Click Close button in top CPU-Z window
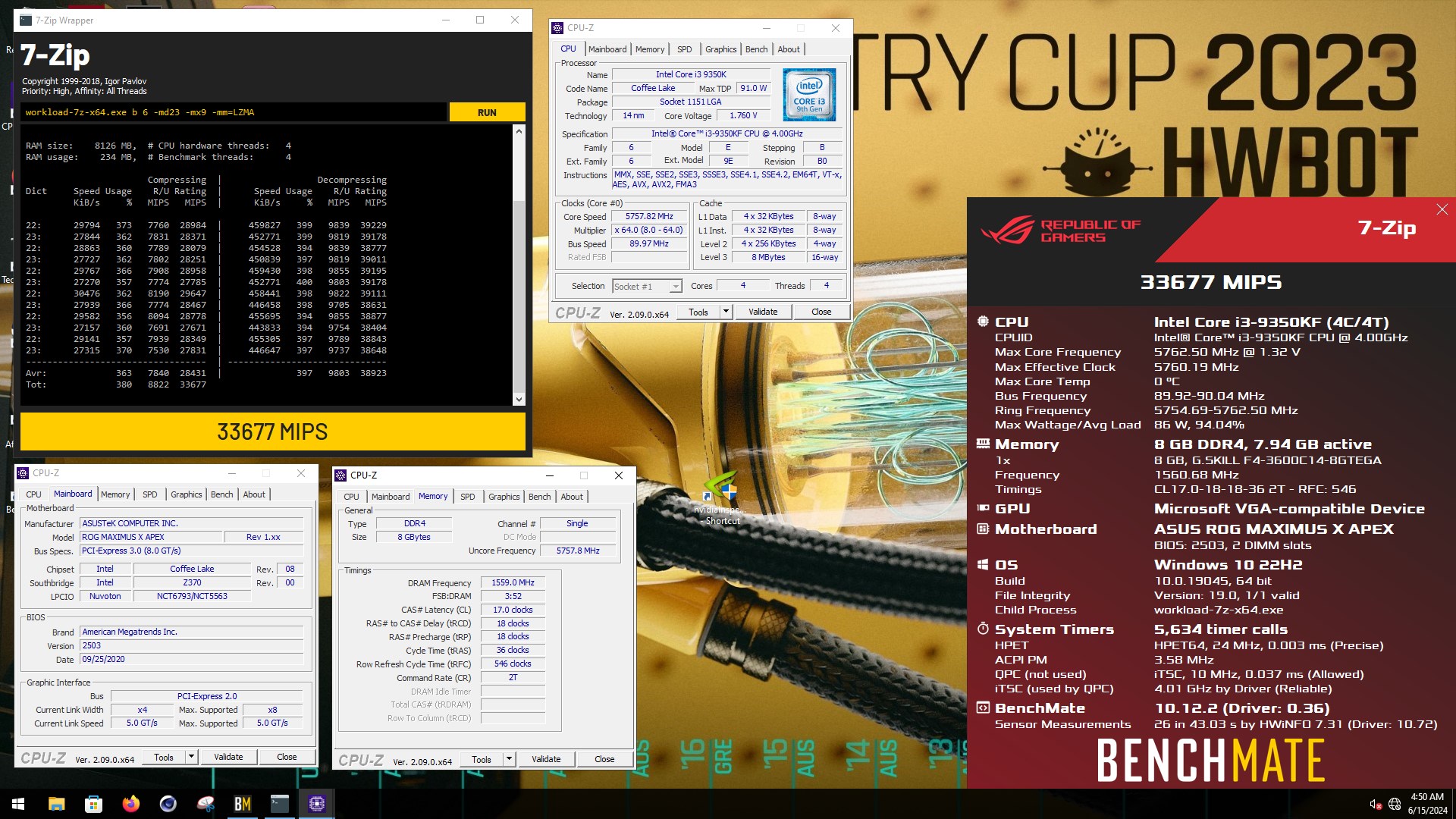 [821, 312]
